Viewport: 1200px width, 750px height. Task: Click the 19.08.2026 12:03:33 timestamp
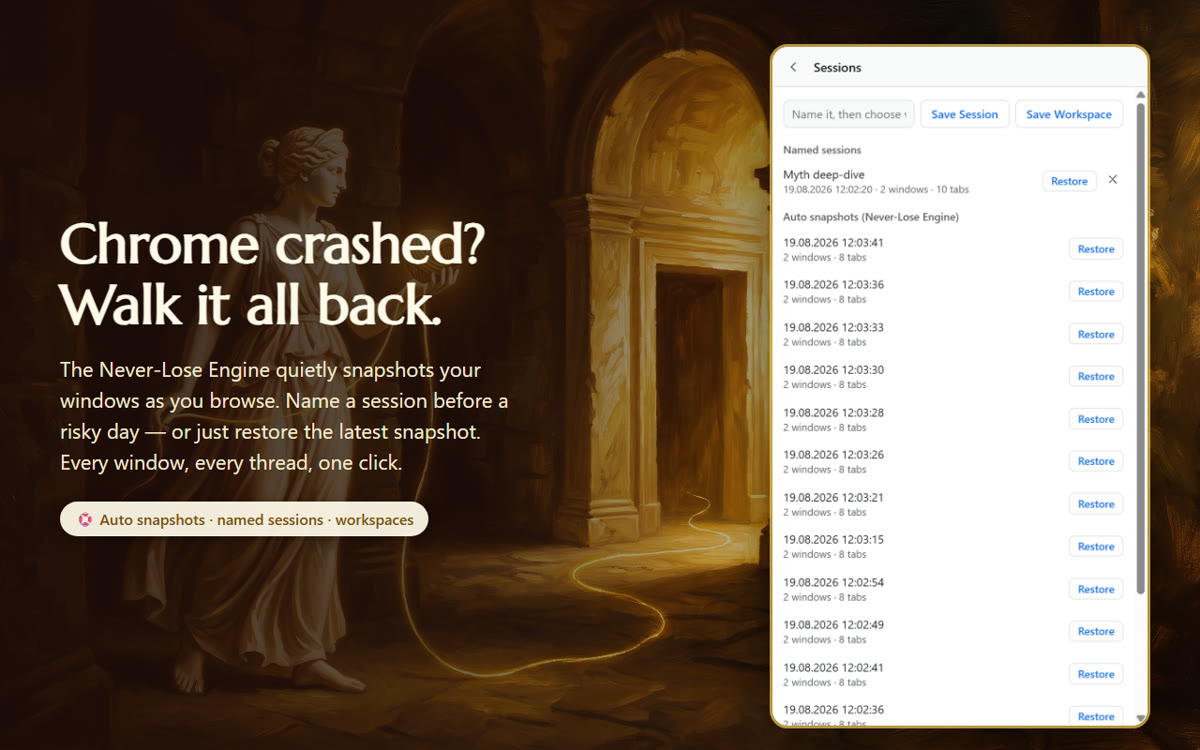[x=833, y=328]
